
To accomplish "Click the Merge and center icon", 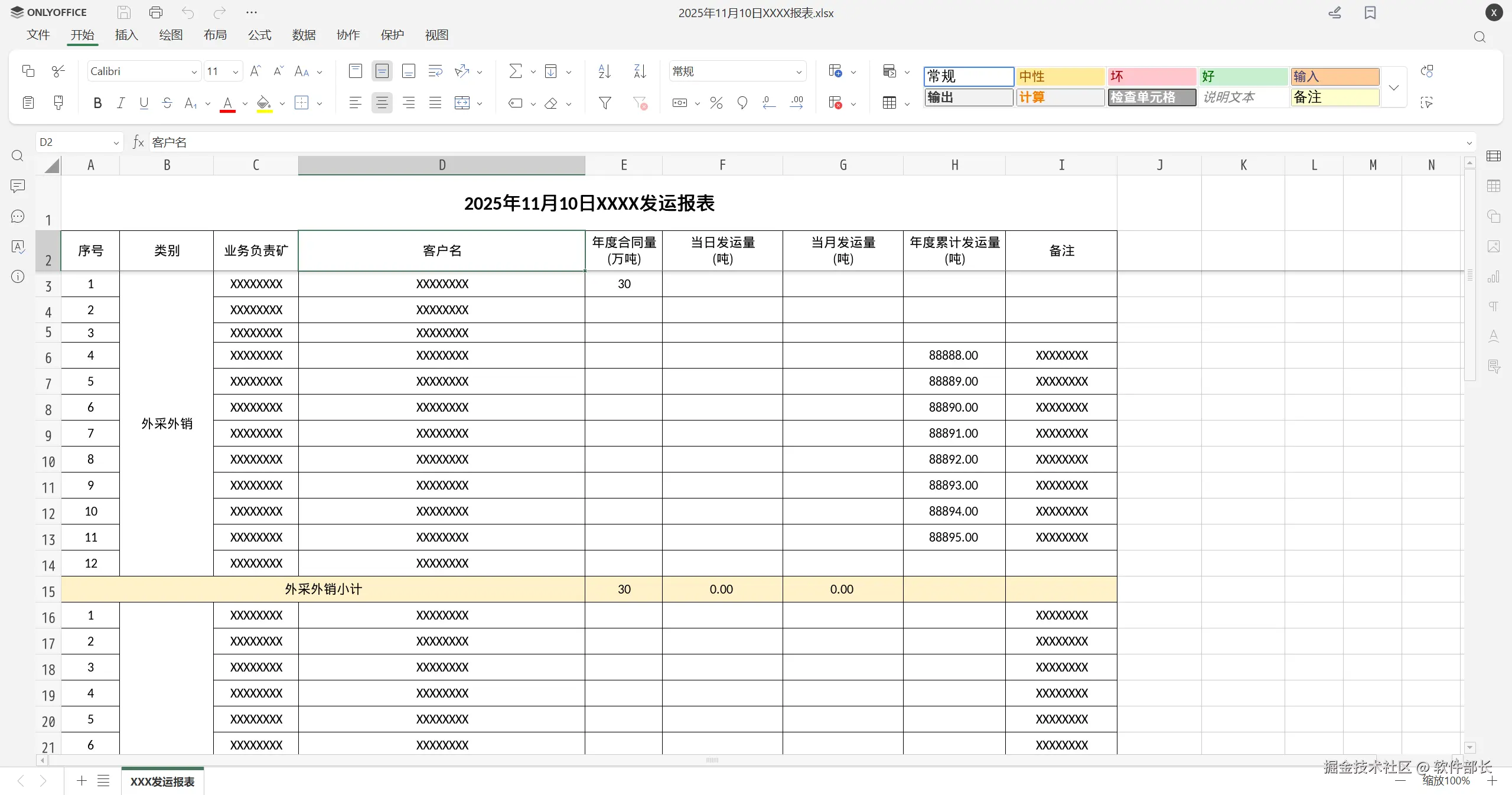I will pos(462,103).
